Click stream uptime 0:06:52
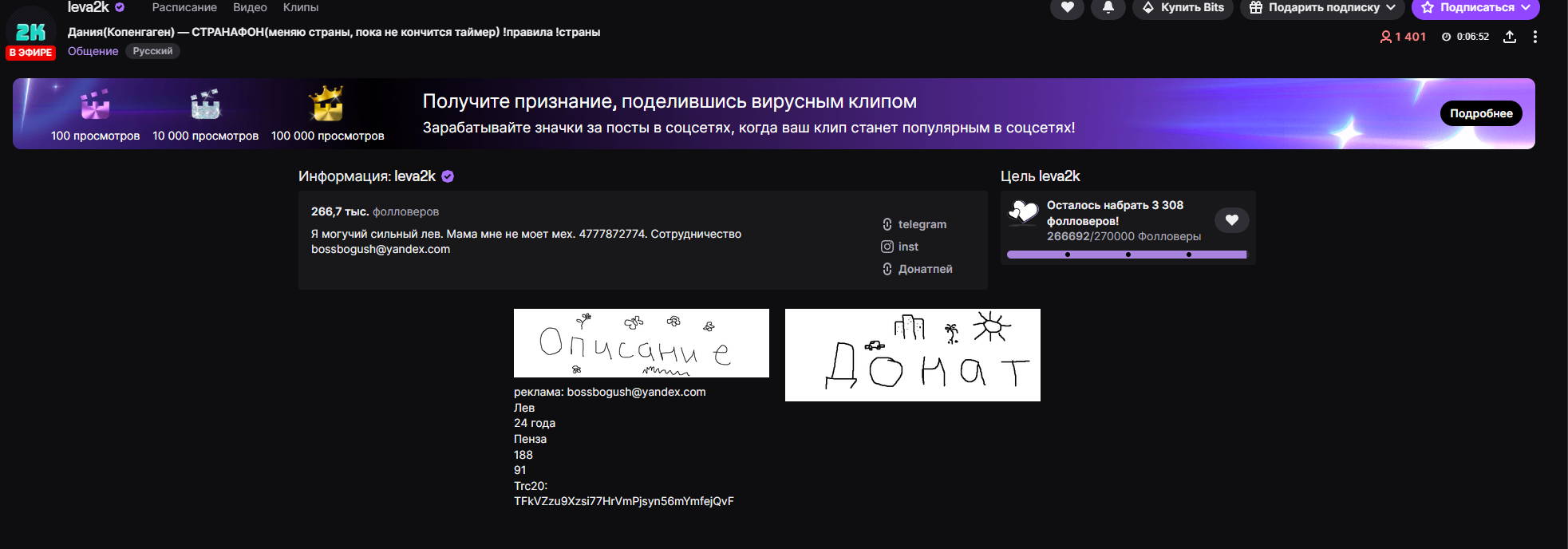1568x549 pixels. (x=1465, y=37)
